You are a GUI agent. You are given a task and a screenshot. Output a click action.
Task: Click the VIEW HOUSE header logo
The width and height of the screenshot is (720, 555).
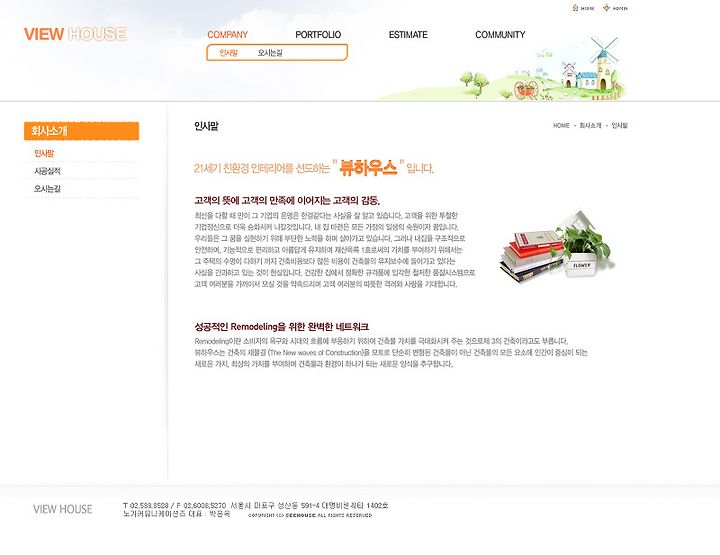(75, 34)
